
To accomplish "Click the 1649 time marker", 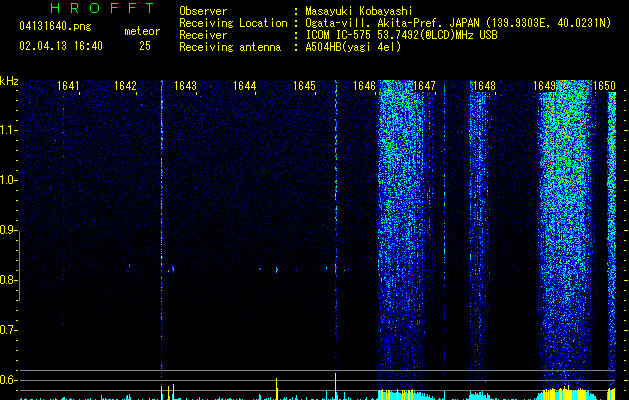I will (x=544, y=86).
